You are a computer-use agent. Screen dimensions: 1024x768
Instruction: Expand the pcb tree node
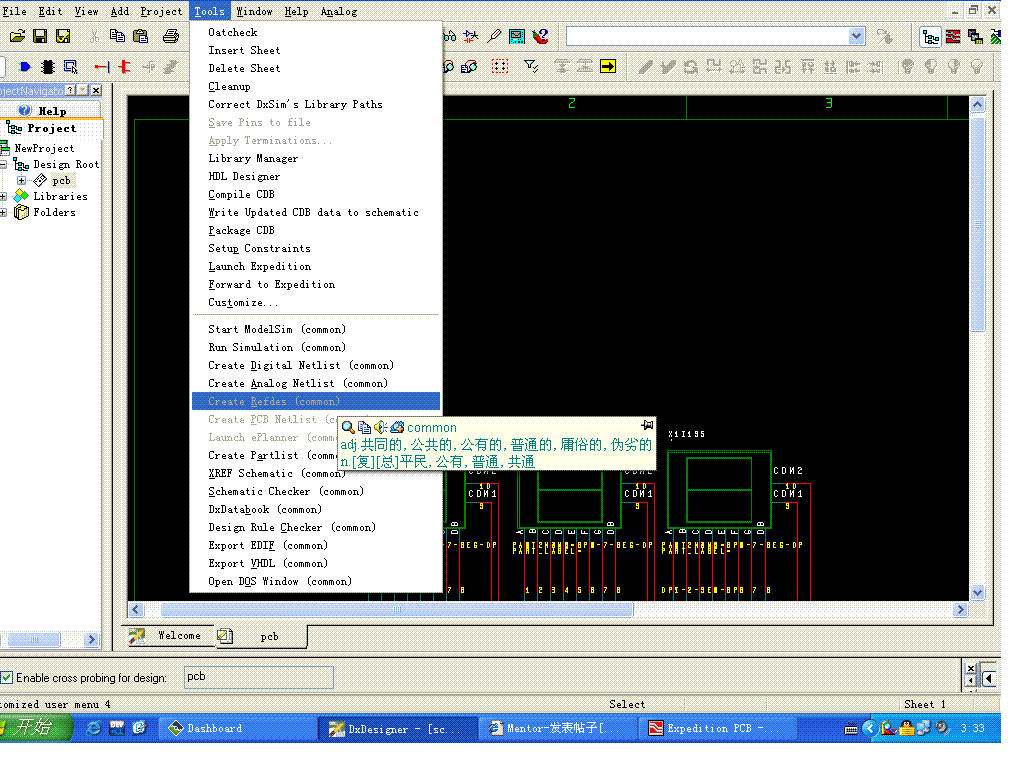coord(22,181)
